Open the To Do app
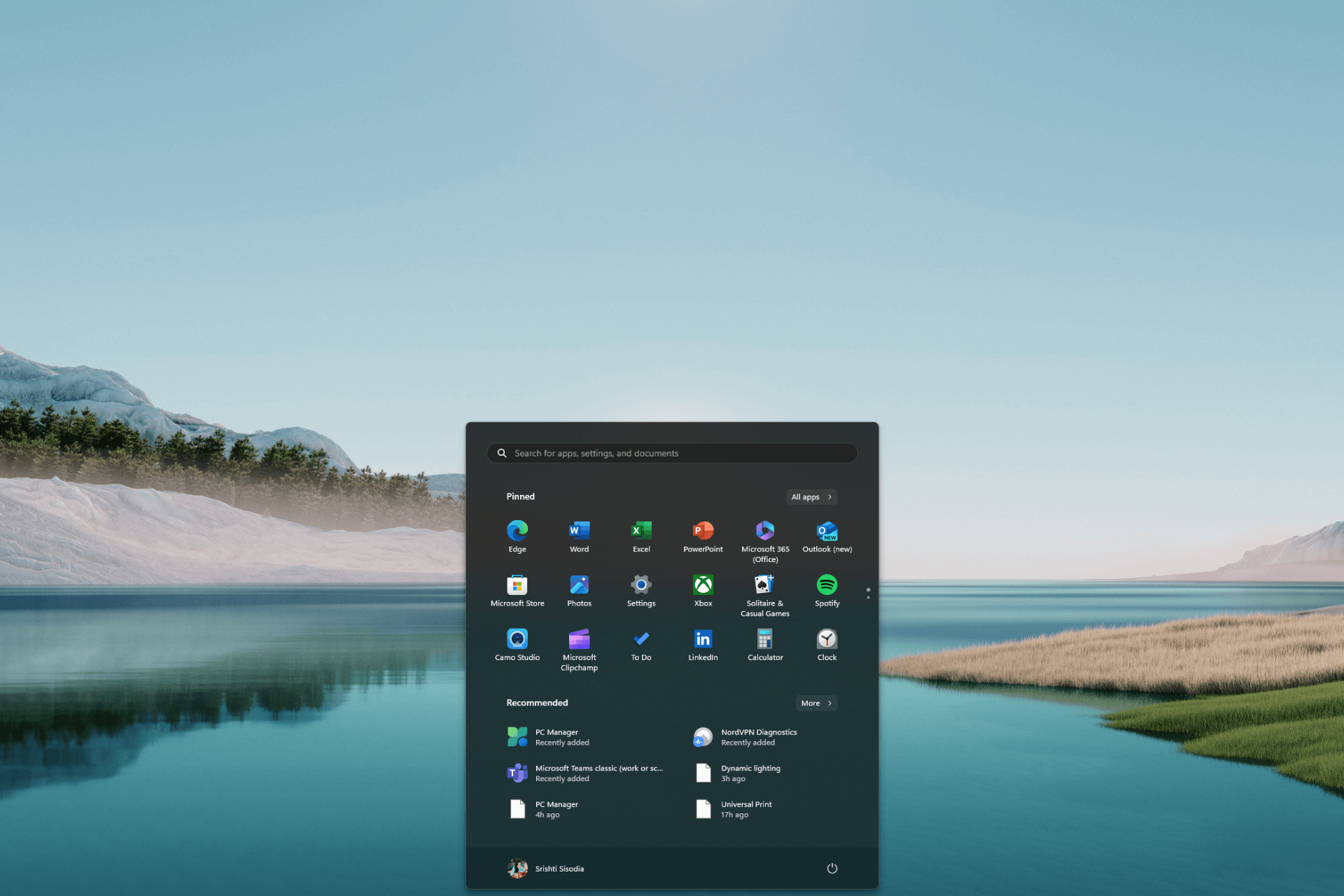1344x896 pixels. point(641,645)
